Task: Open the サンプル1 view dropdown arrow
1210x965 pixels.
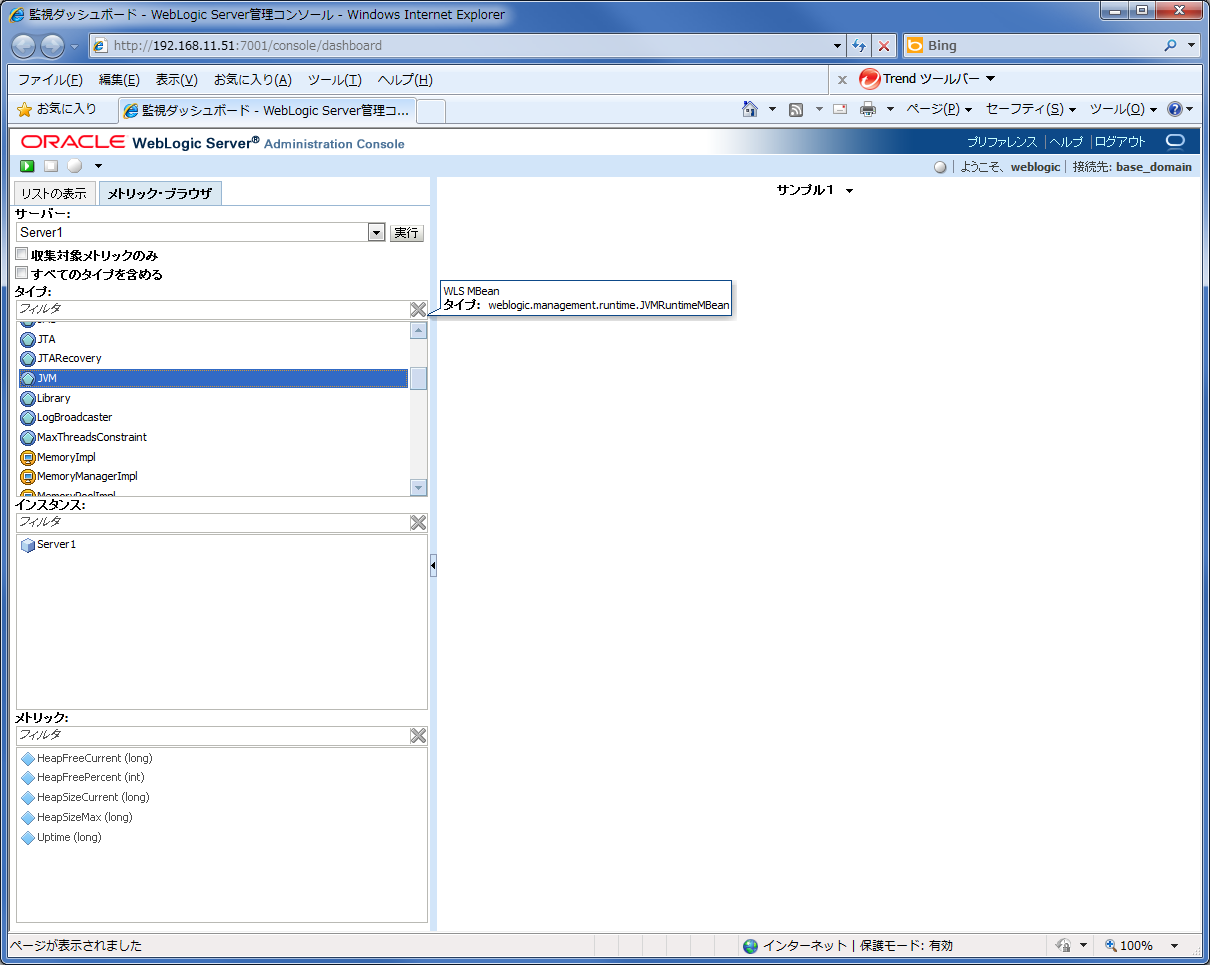Action: pyautogui.click(x=849, y=191)
